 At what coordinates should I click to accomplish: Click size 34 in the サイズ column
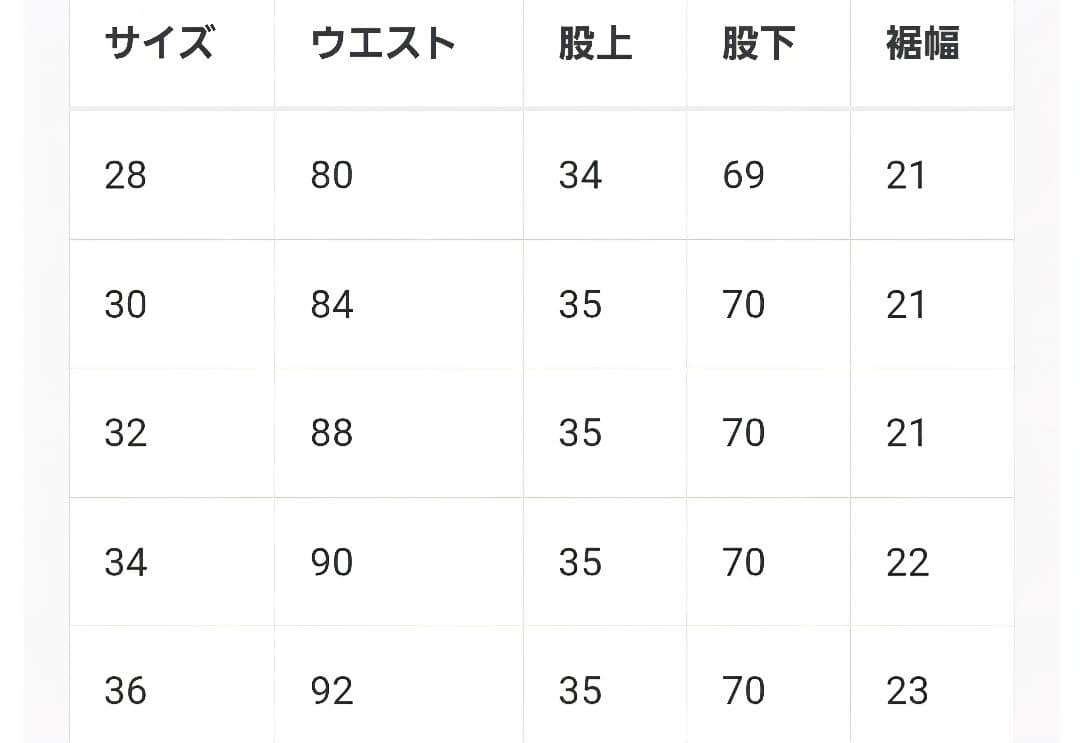125,562
